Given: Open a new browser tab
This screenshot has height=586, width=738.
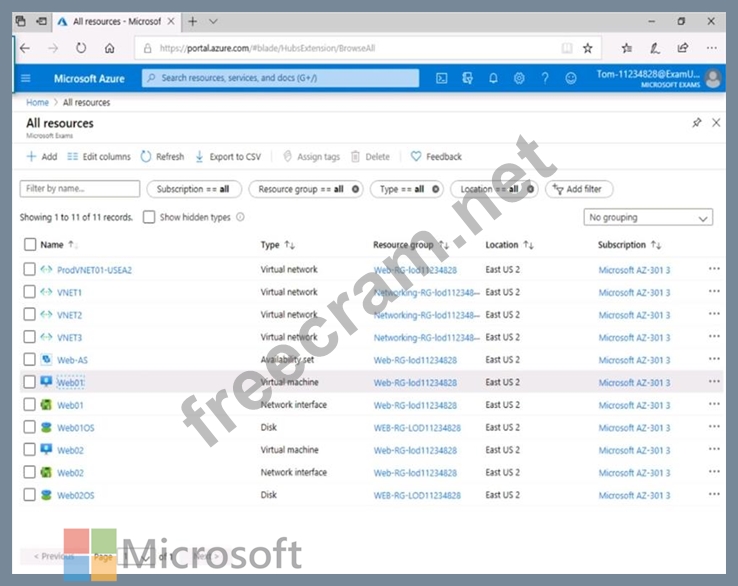Looking at the screenshot, I should (193, 22).
